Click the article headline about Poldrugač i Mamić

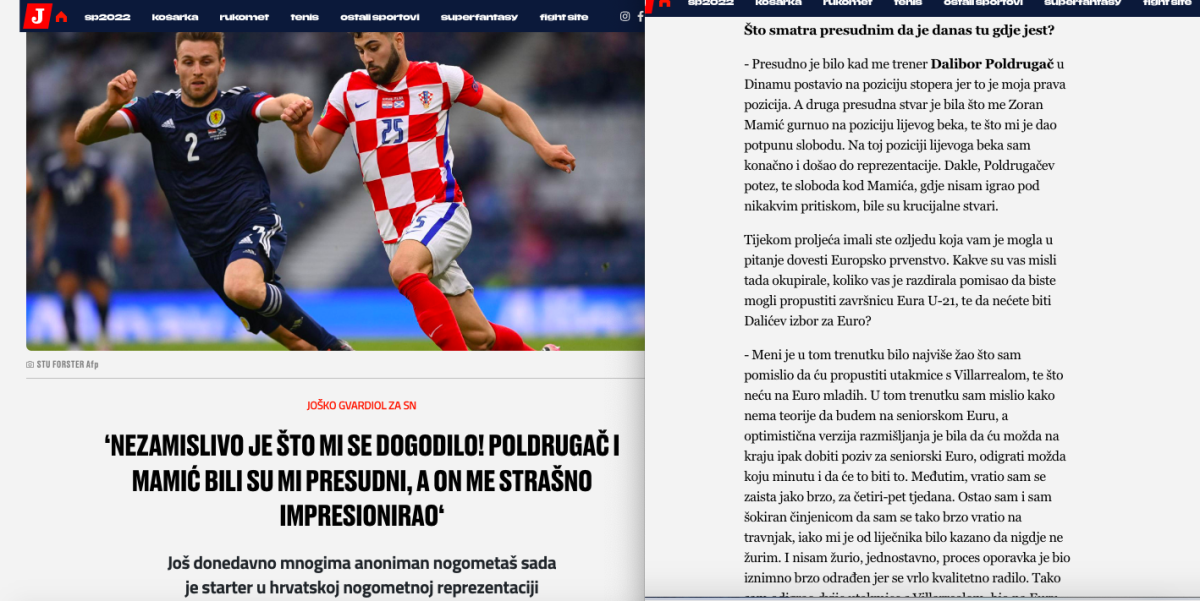[361, 481]
